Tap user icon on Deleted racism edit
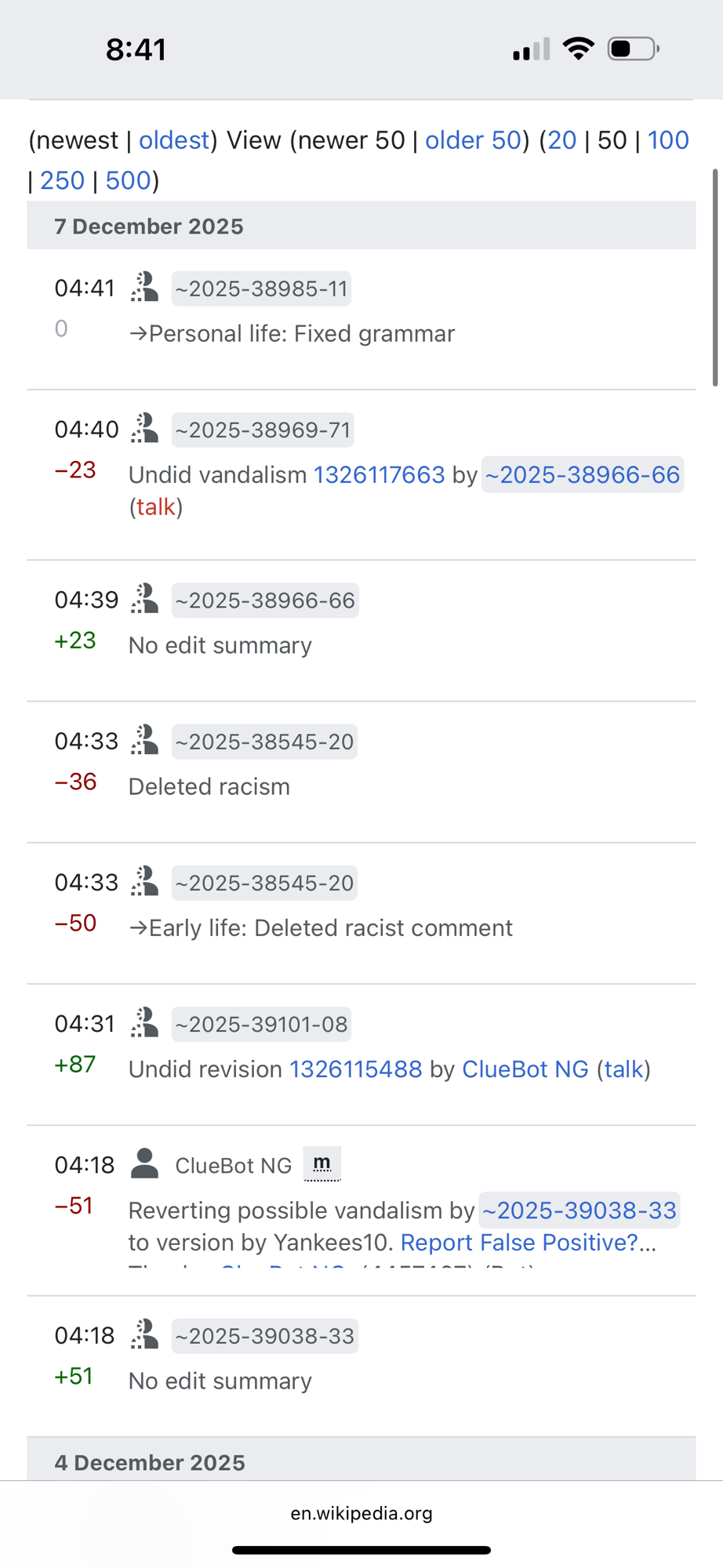 coord(144,741)
